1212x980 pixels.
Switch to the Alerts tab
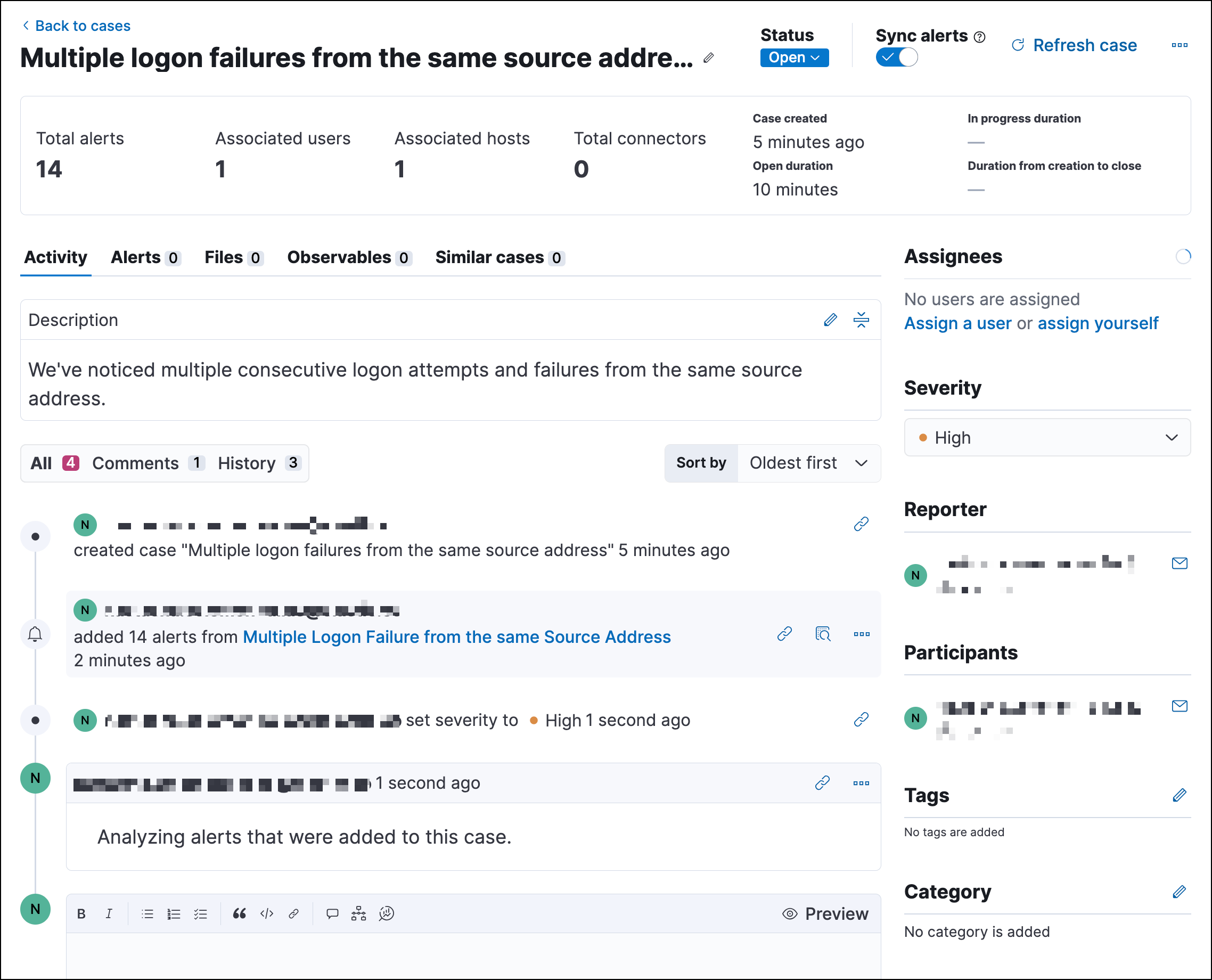point(144,257)
